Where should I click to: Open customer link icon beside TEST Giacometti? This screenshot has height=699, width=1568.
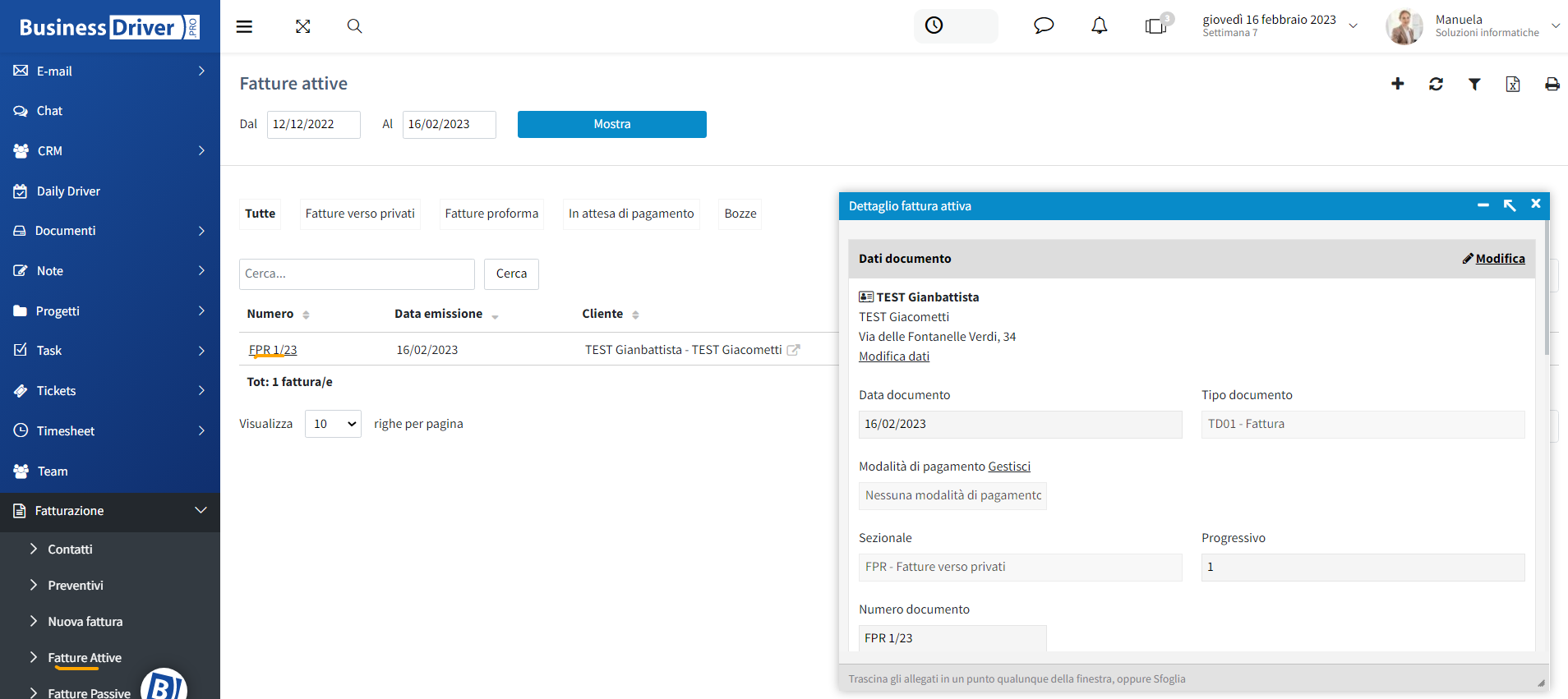point(793,350)
